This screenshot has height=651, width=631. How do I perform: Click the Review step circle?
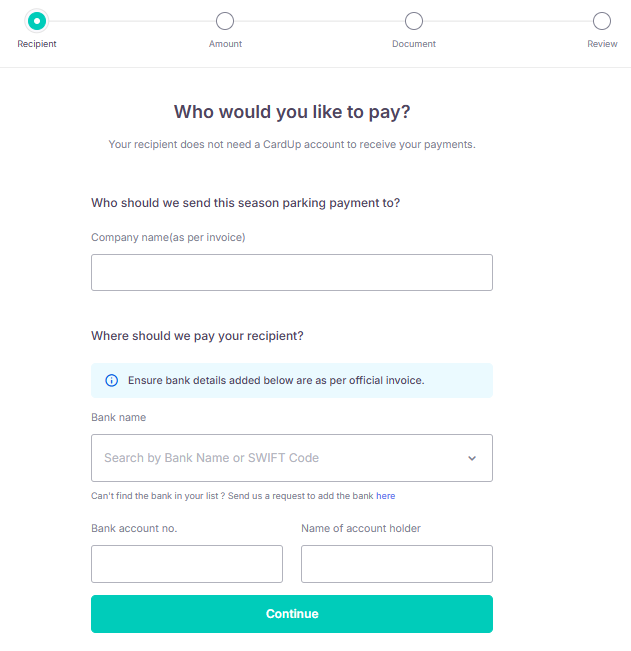pyautogui.click(x=602, y=21)
